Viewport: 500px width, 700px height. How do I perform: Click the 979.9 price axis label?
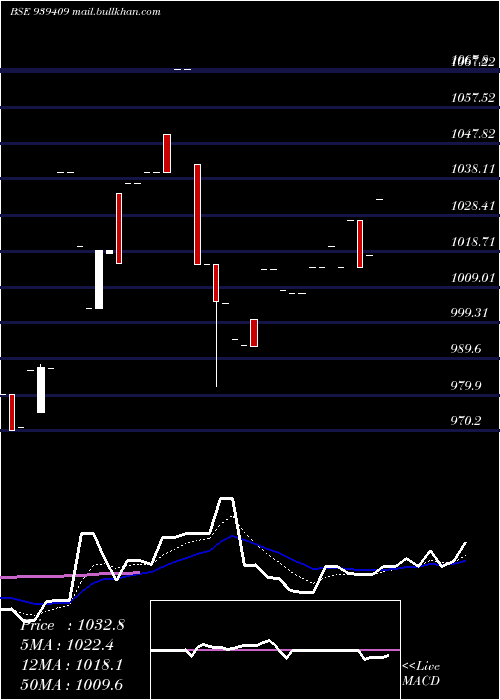[466, 385]
